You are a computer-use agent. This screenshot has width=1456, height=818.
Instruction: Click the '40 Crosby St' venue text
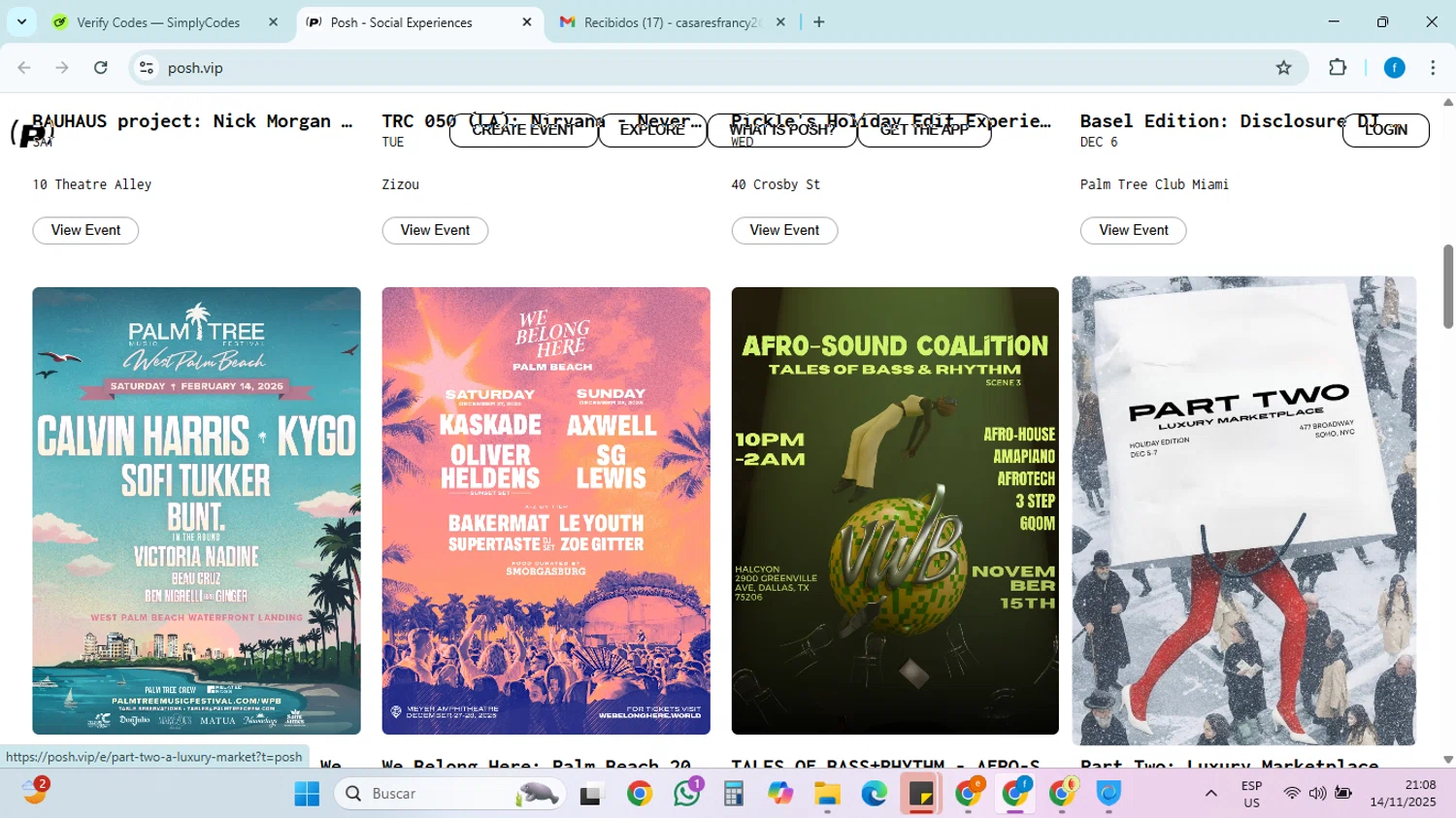(x=776, y=184)
